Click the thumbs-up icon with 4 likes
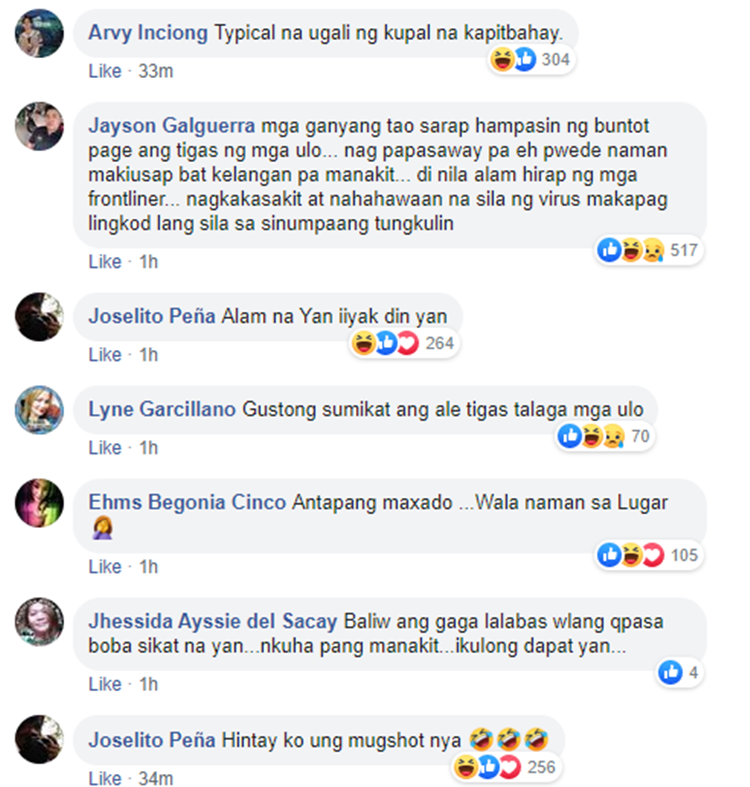 (x=670, y=673)
